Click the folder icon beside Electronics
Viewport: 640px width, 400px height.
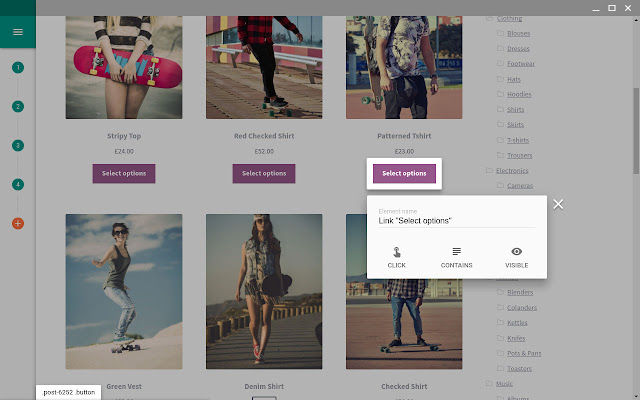click(x=489, y=170)
